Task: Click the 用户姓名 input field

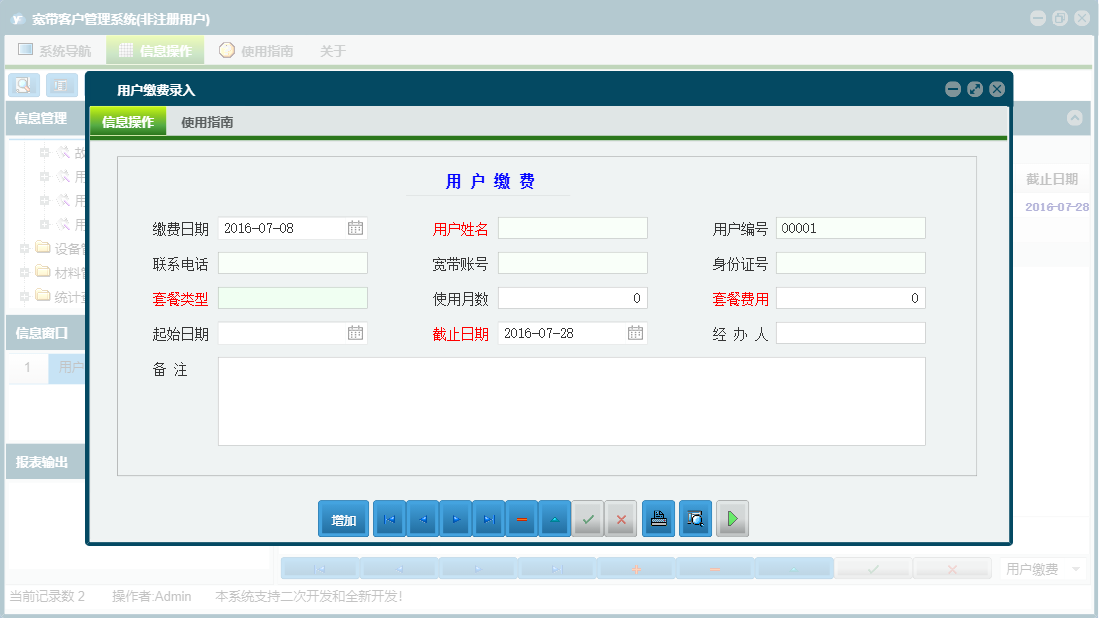Action: [x=572, y=227]
